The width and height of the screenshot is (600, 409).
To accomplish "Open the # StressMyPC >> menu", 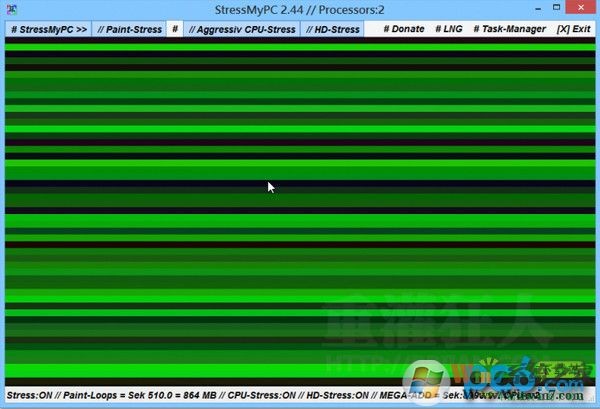I will pyautogui.click(x=49, y=29).
